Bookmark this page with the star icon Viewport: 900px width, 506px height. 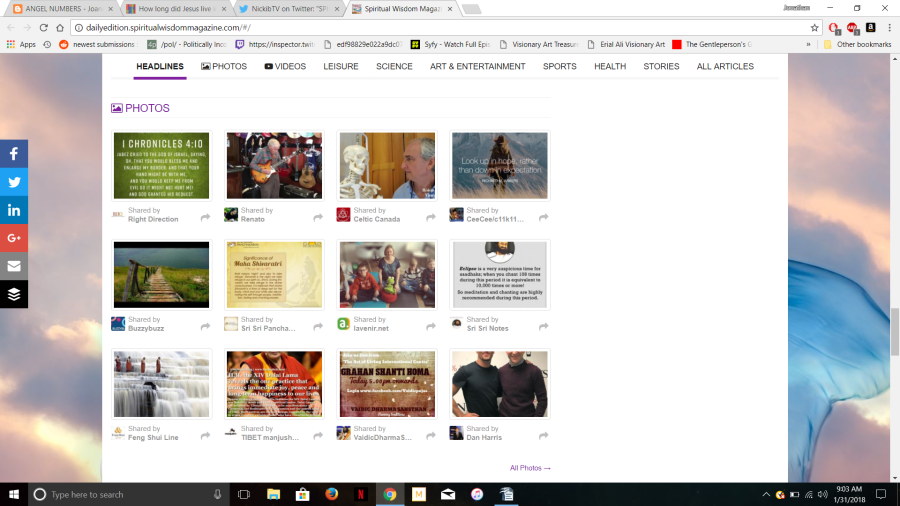pos(814,28)
